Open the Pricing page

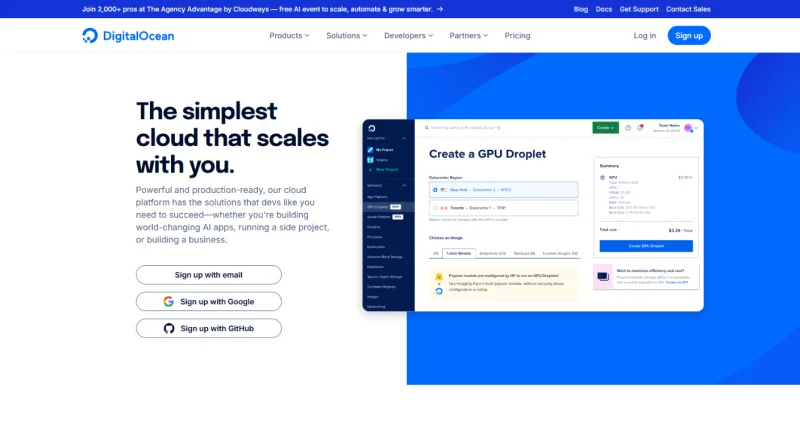pyautogui.click(x=517, y=36)
